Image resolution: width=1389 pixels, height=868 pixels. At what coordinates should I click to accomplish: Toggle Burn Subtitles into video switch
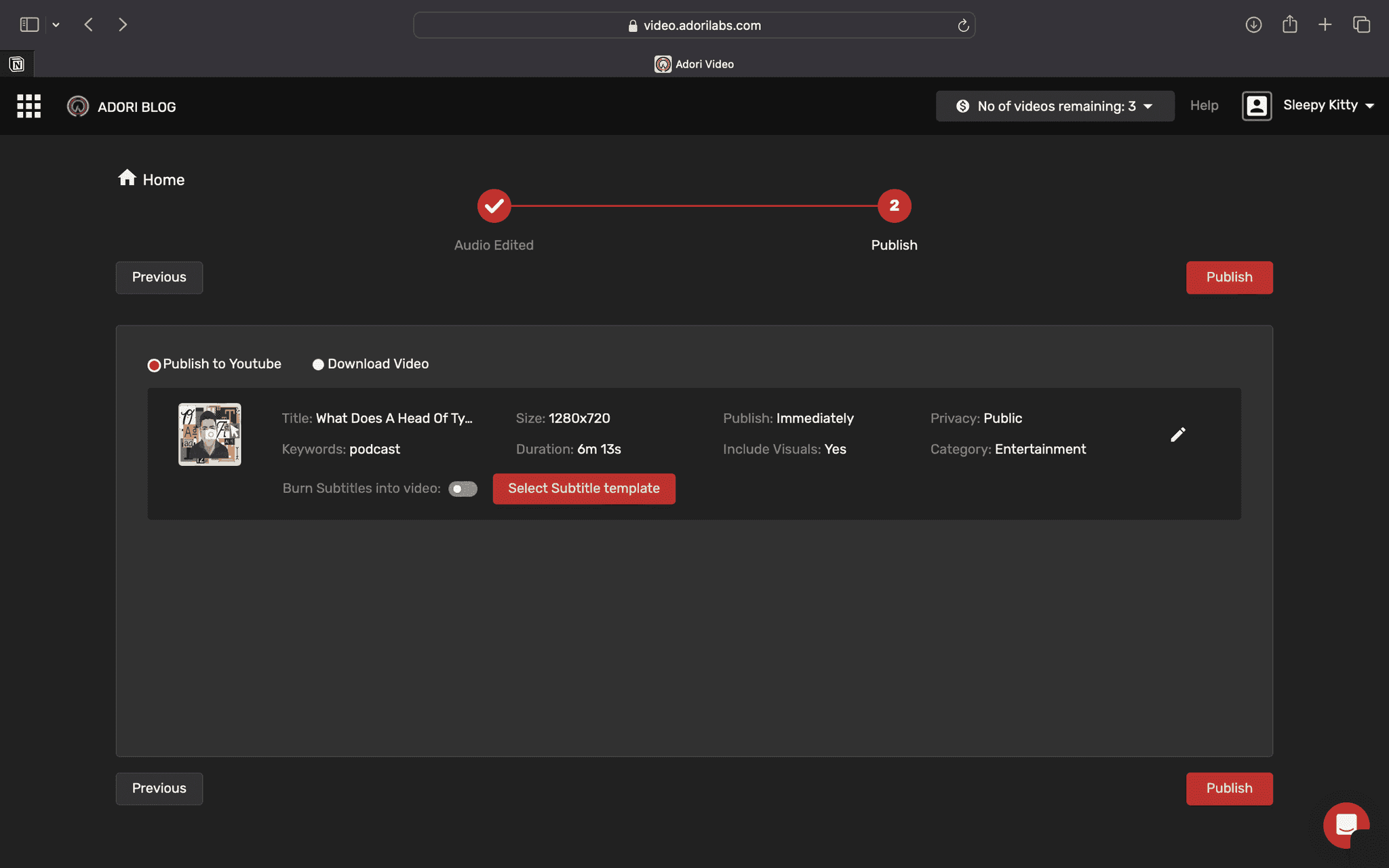tap(463, 489)
